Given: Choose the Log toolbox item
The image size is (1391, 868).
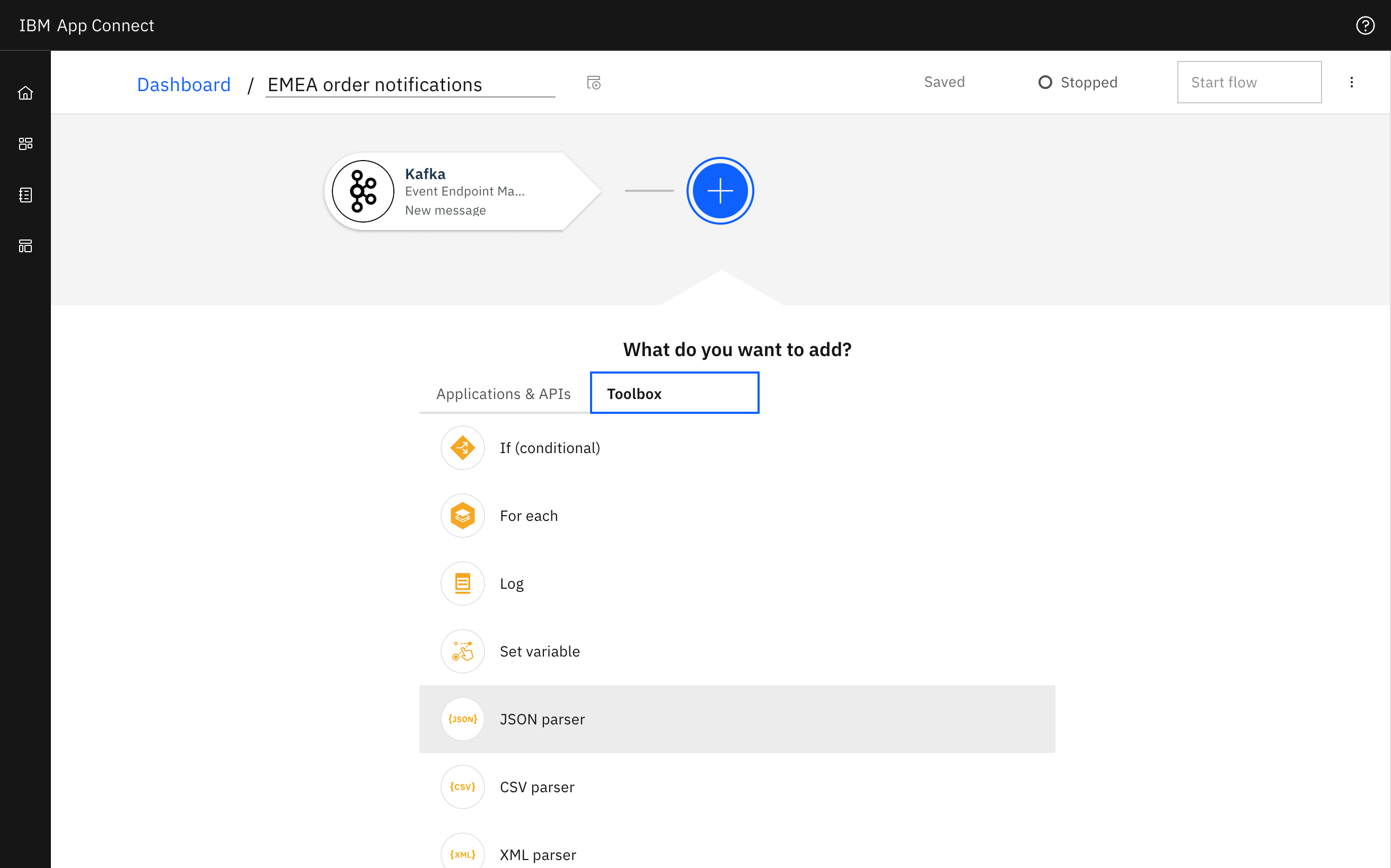Looking at the screenshot, I should point(511,583).
